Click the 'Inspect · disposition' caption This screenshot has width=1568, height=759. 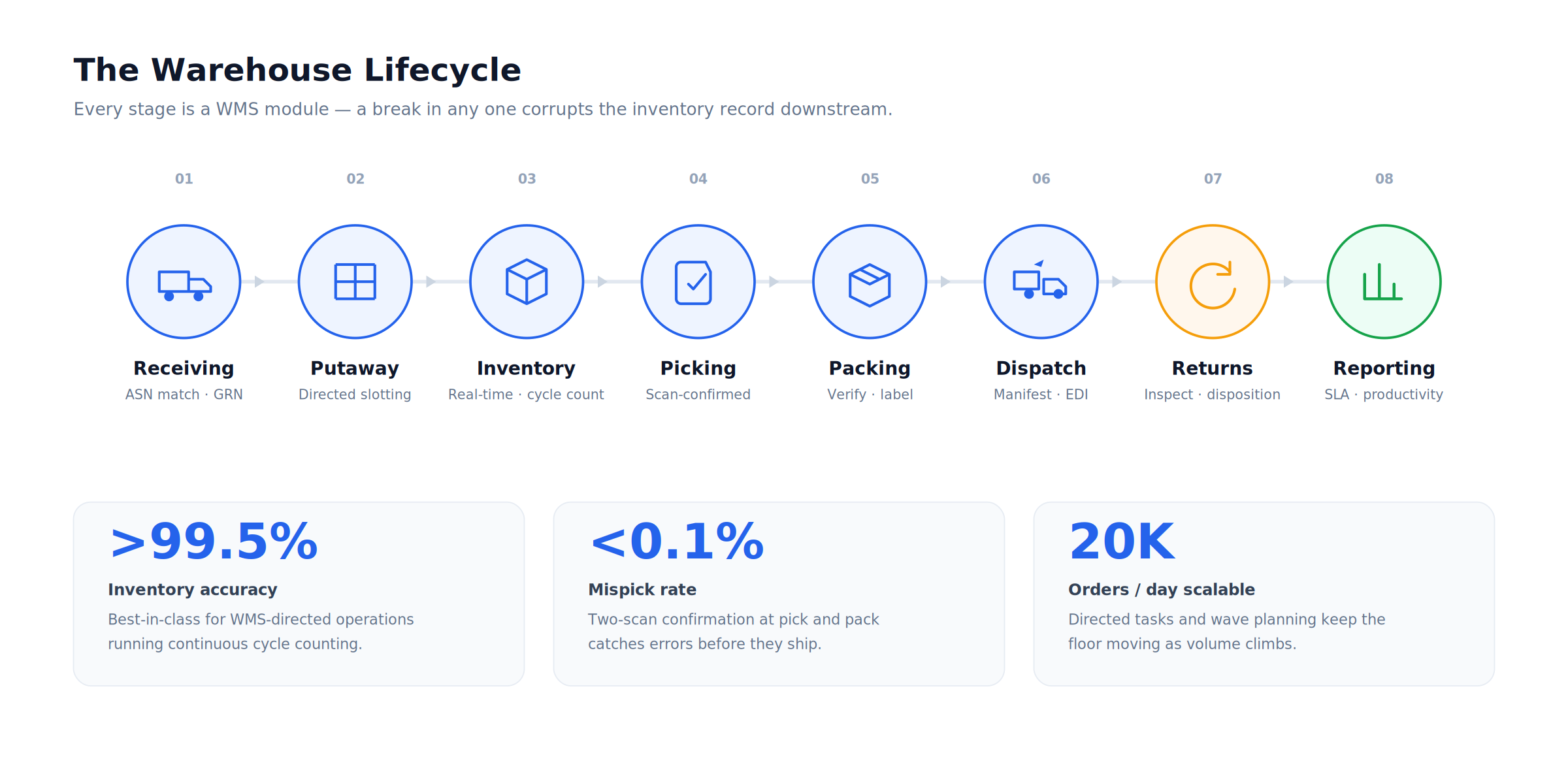point(1213,395)
